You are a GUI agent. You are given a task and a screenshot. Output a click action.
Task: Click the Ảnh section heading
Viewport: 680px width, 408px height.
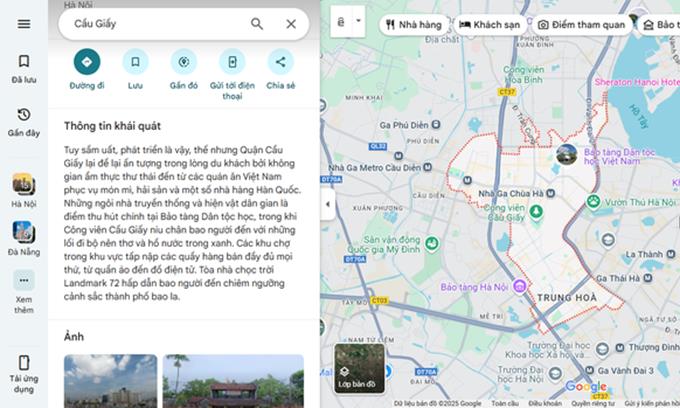pyautogui.click(x=74, y=336)
